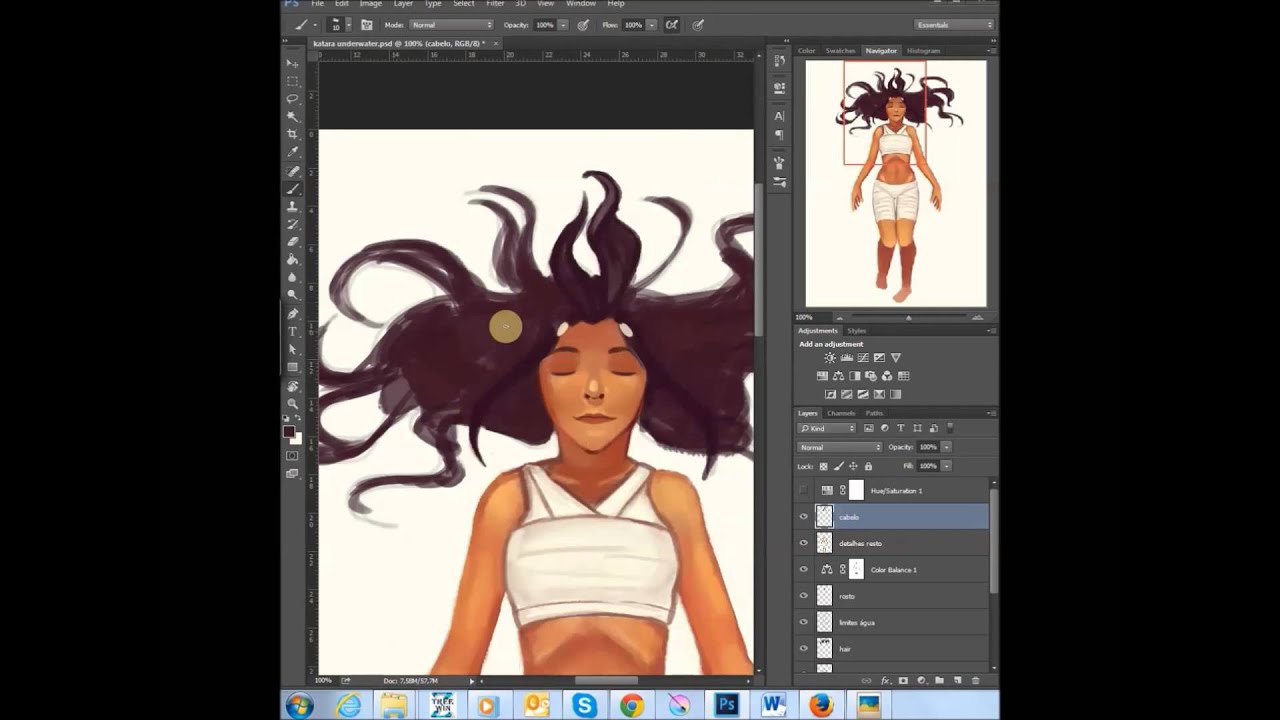Select the History Brush tool

pos(293,224)
